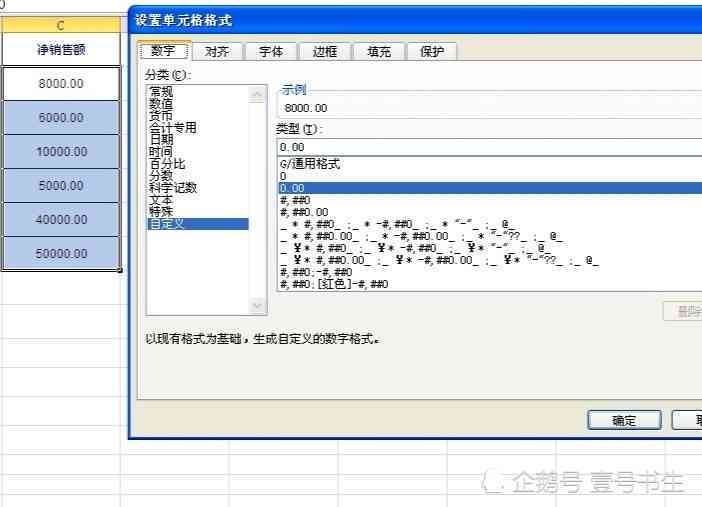Select #,##0 format

[295, 200]
